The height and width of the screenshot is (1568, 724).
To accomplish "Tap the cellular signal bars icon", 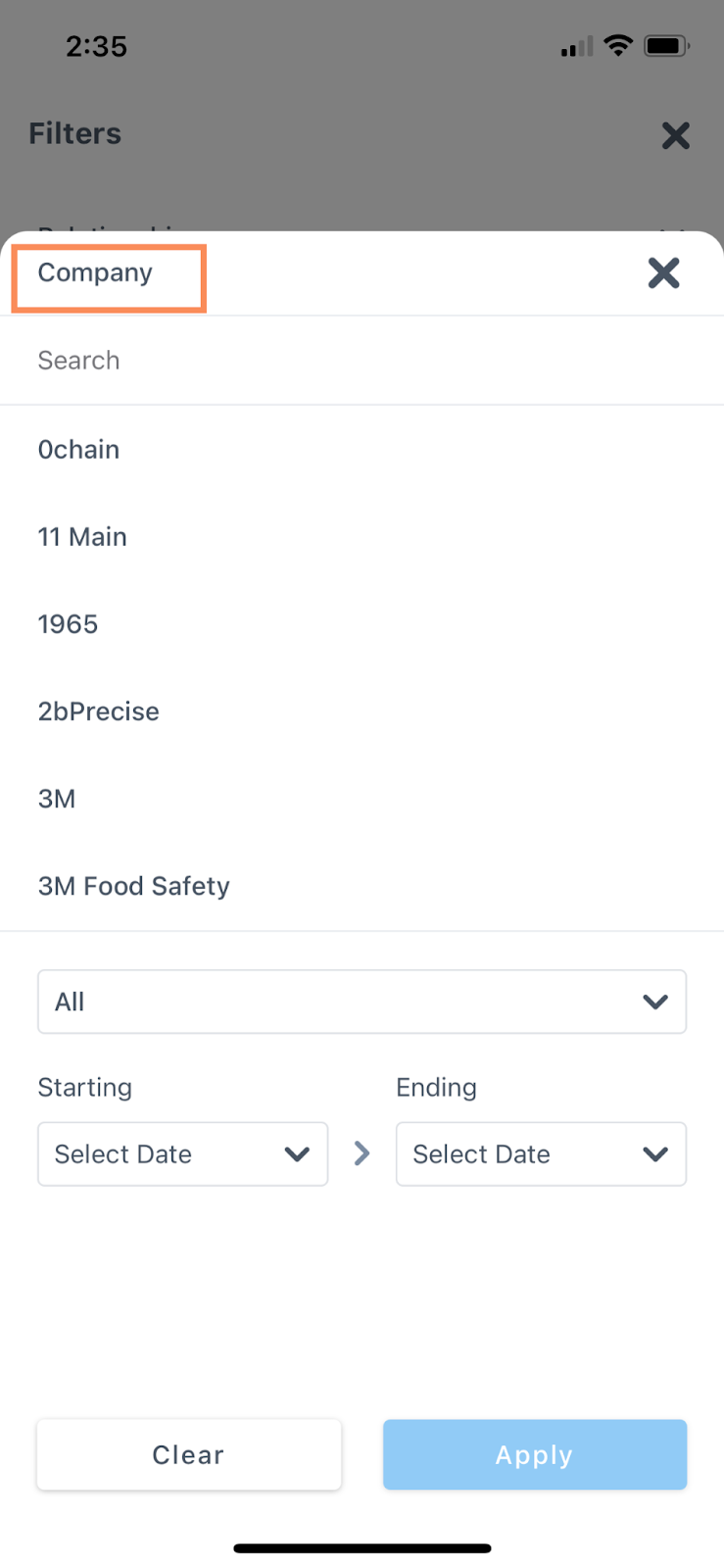I will [x=577, y=46].
